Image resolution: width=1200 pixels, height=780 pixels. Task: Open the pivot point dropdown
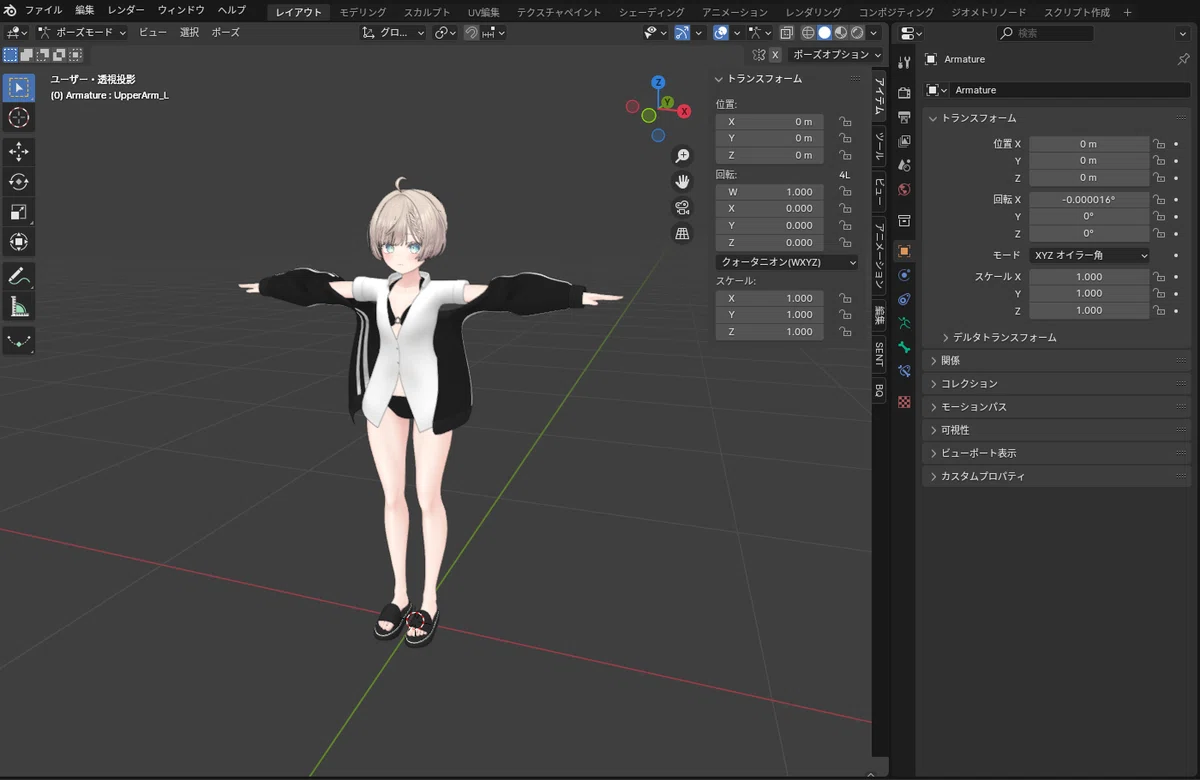pyautogui.click(x=445, y=33)
